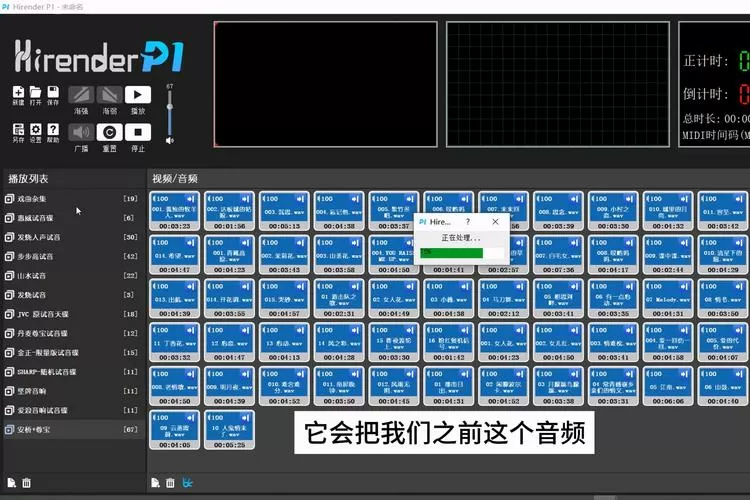Toggle output icon on clip 00:05:13 tile
The width and height of the screenshot is (750, 500).
click(300, 199)
